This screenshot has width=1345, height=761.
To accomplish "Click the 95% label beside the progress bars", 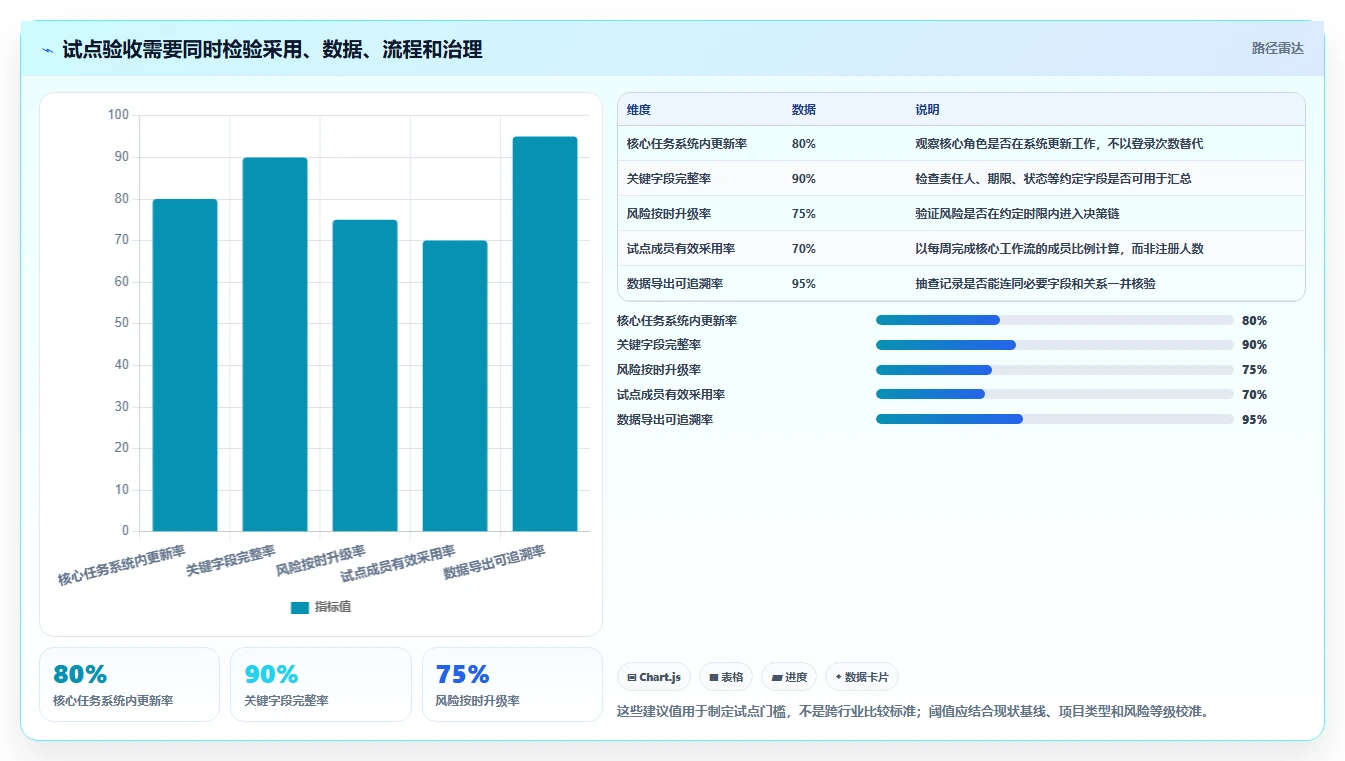I will 1254,420.
